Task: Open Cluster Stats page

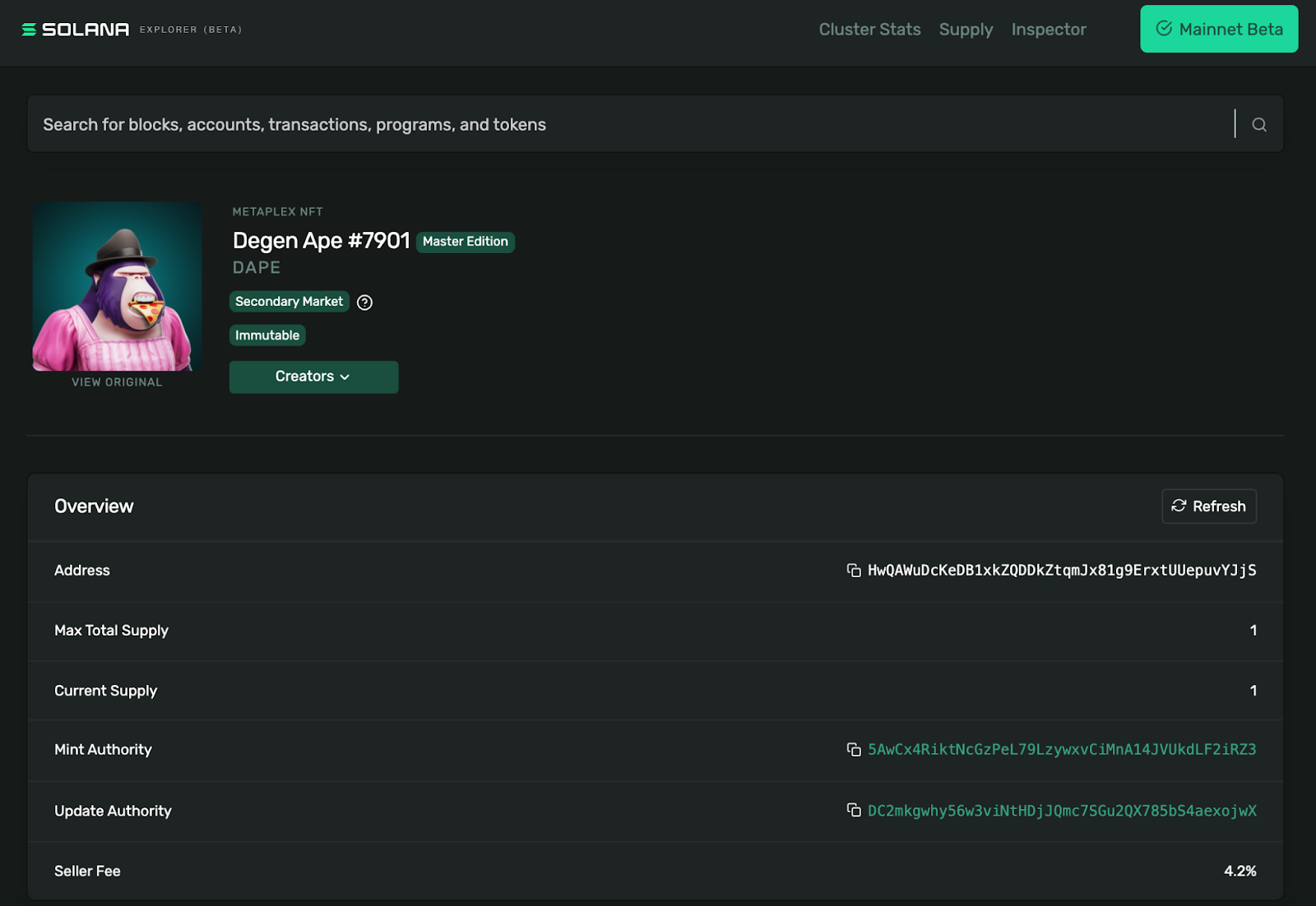Action: 869,30
